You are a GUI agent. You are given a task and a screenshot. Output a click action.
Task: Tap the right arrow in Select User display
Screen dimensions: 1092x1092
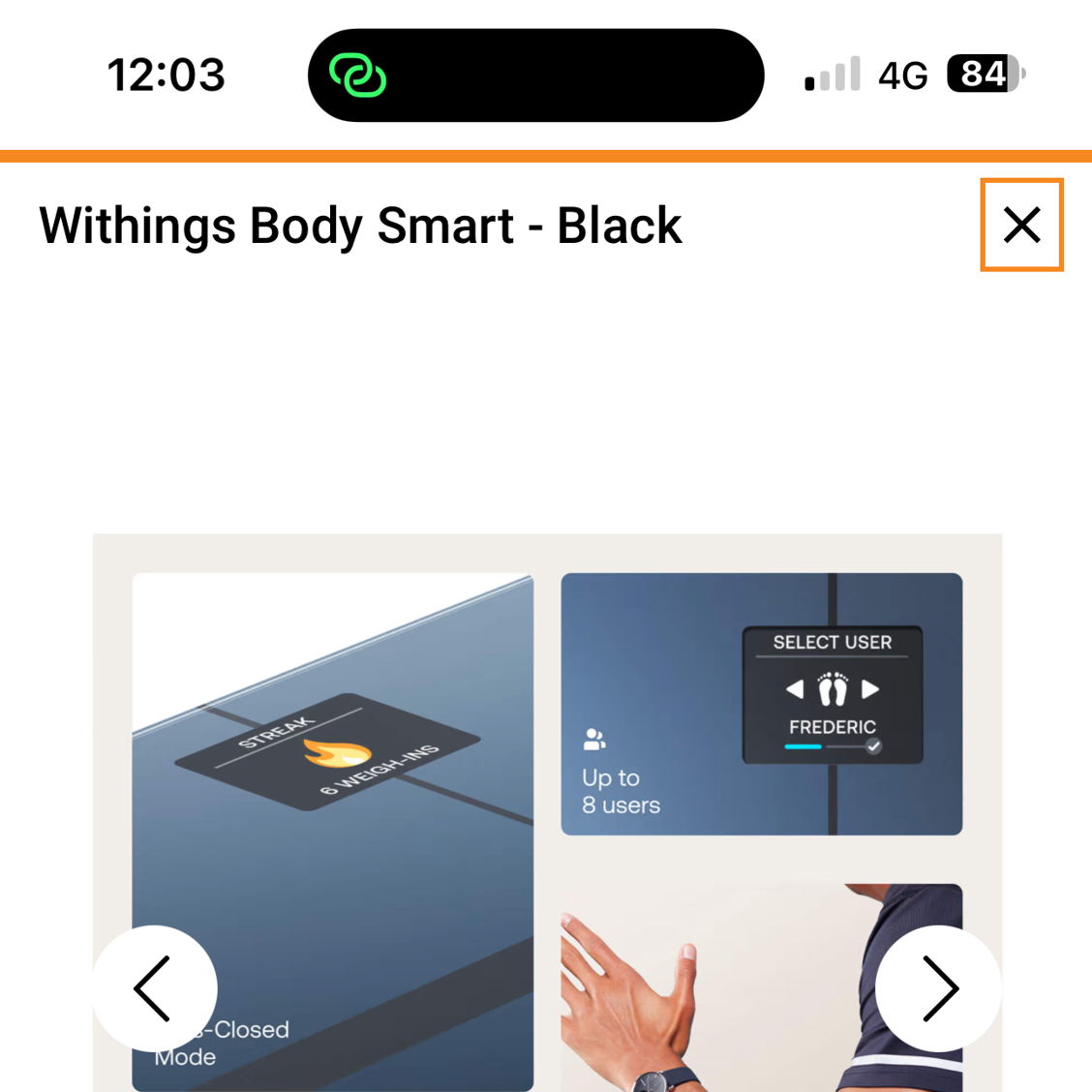870,689
